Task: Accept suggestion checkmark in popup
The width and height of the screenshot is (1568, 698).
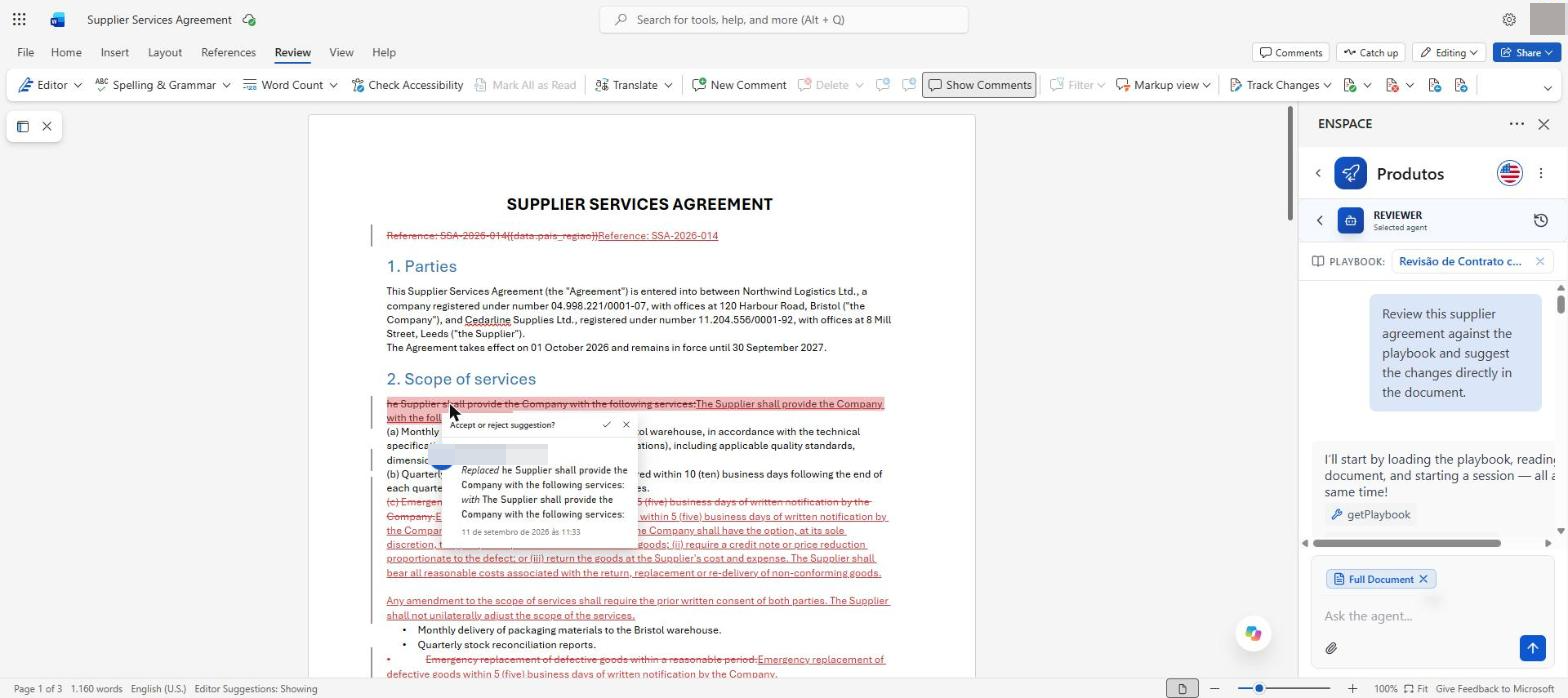Action: tap(606, 425)
